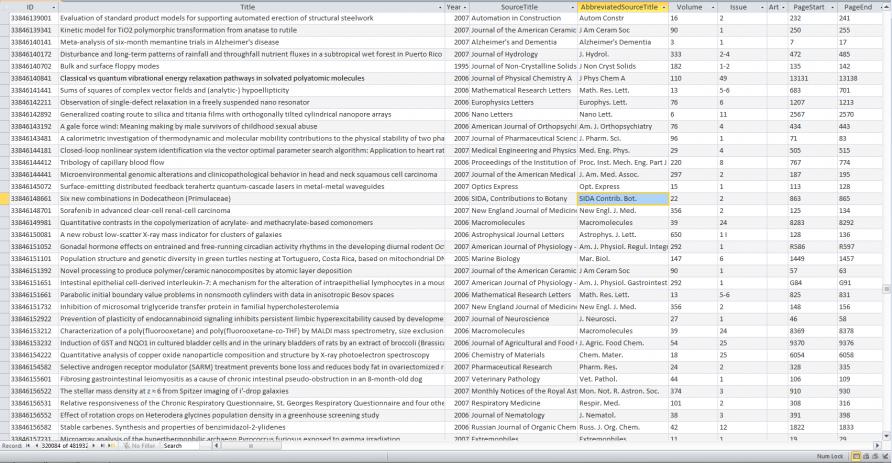Go to last record navigation button
Image resolution: width=892 pixels, height=463 pixels.
pos(102,446)
